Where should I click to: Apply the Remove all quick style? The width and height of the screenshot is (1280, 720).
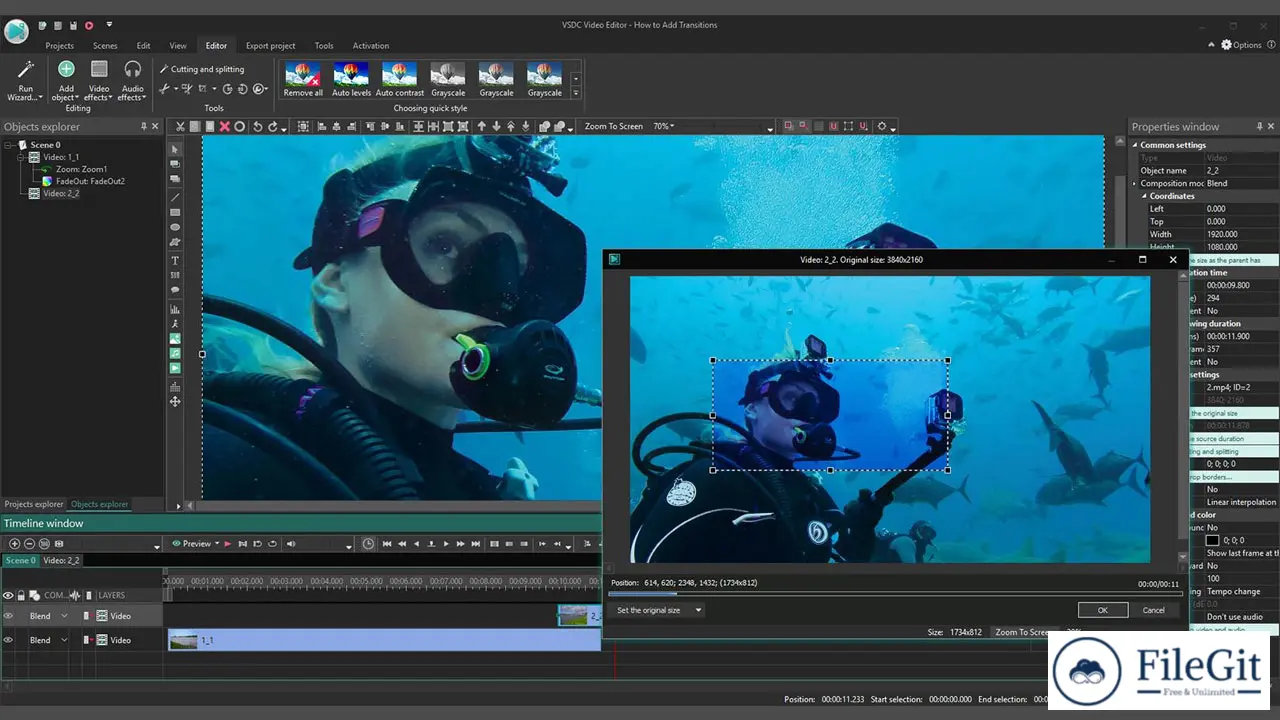click(x=303, y=80)
